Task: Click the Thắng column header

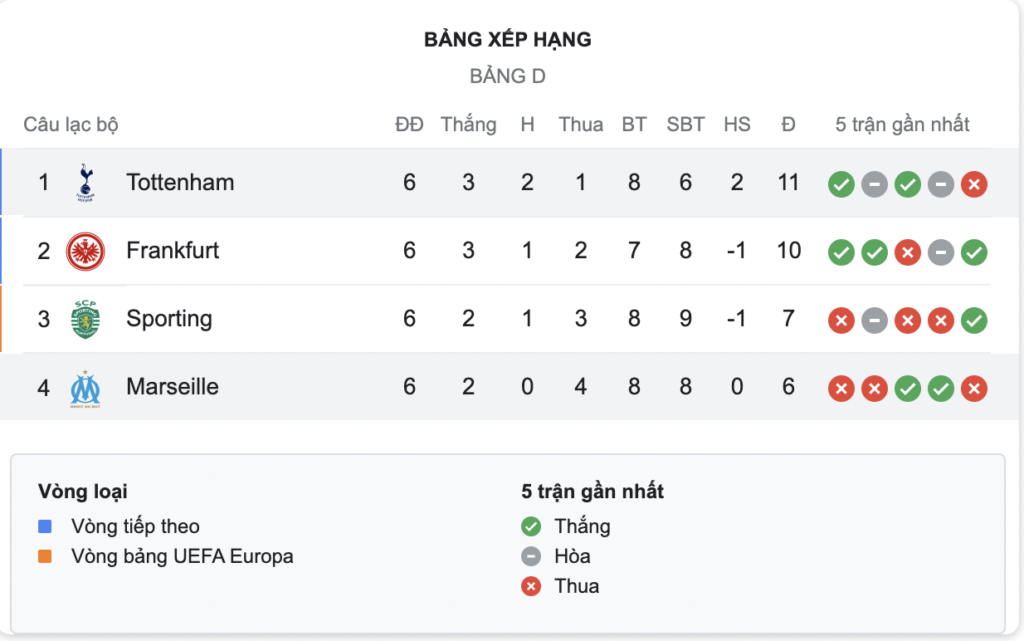Action: point(468,124)
